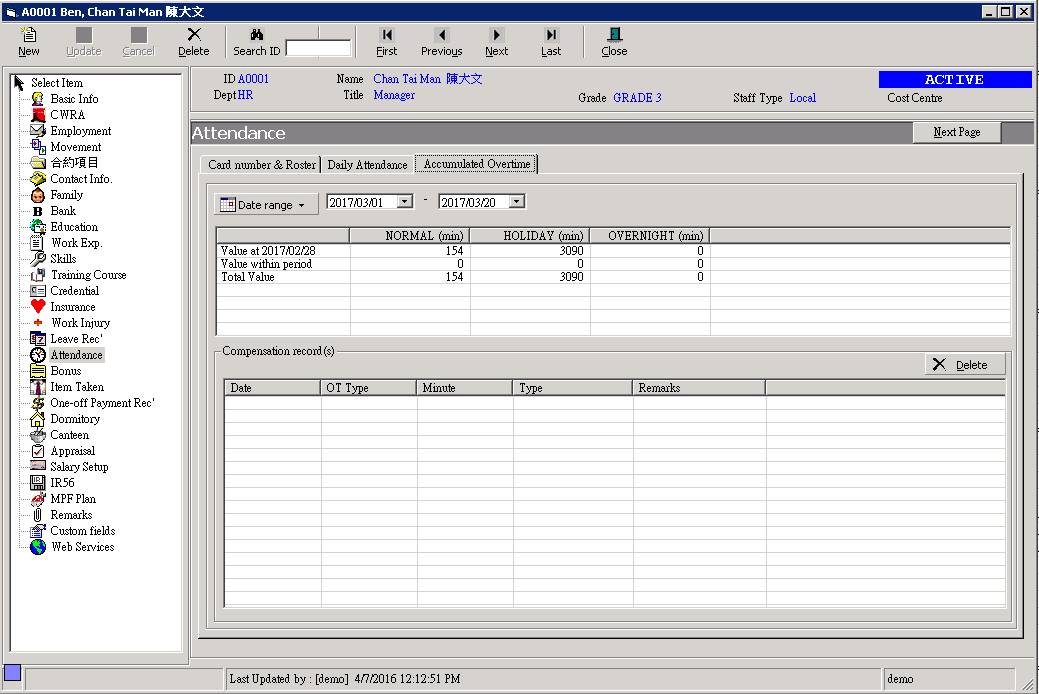This screenshot has width=1039, height=694.
Task: Open the MPF Plan sidebar item
Action: (73, 499)
